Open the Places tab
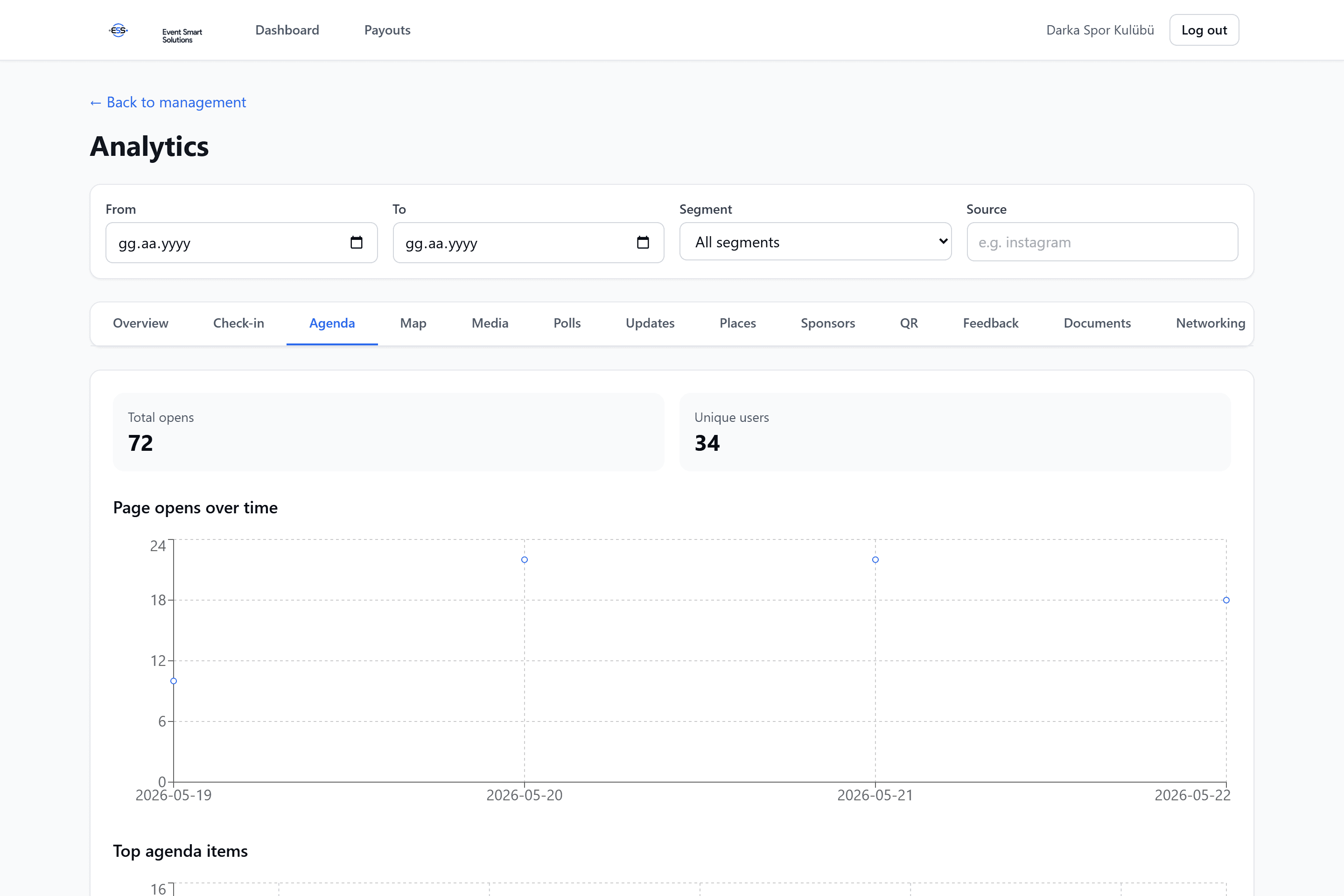The width and height of the screenshot is (1344, 896). click(x=738, y=323)
